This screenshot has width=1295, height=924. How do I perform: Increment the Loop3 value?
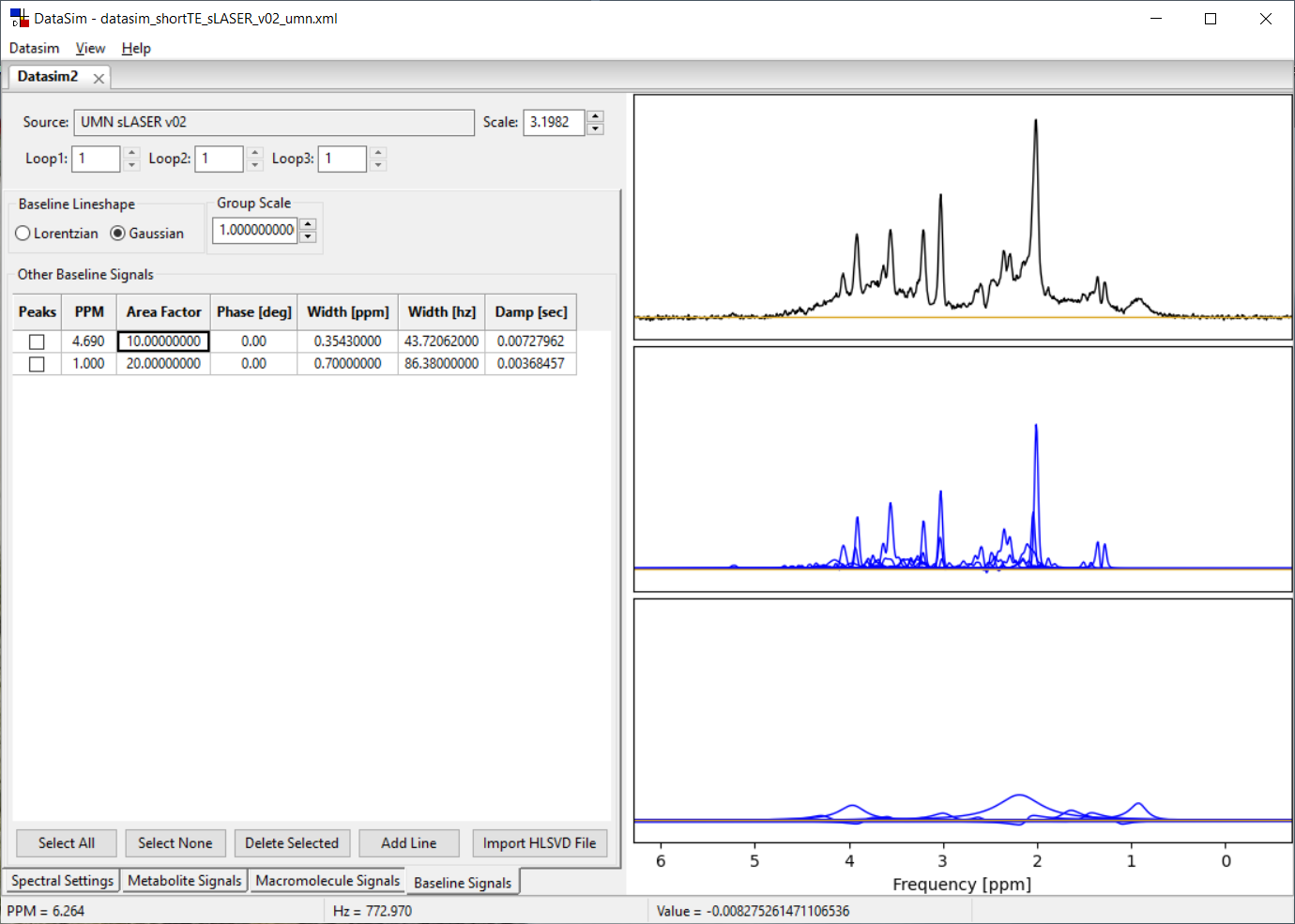378,153
